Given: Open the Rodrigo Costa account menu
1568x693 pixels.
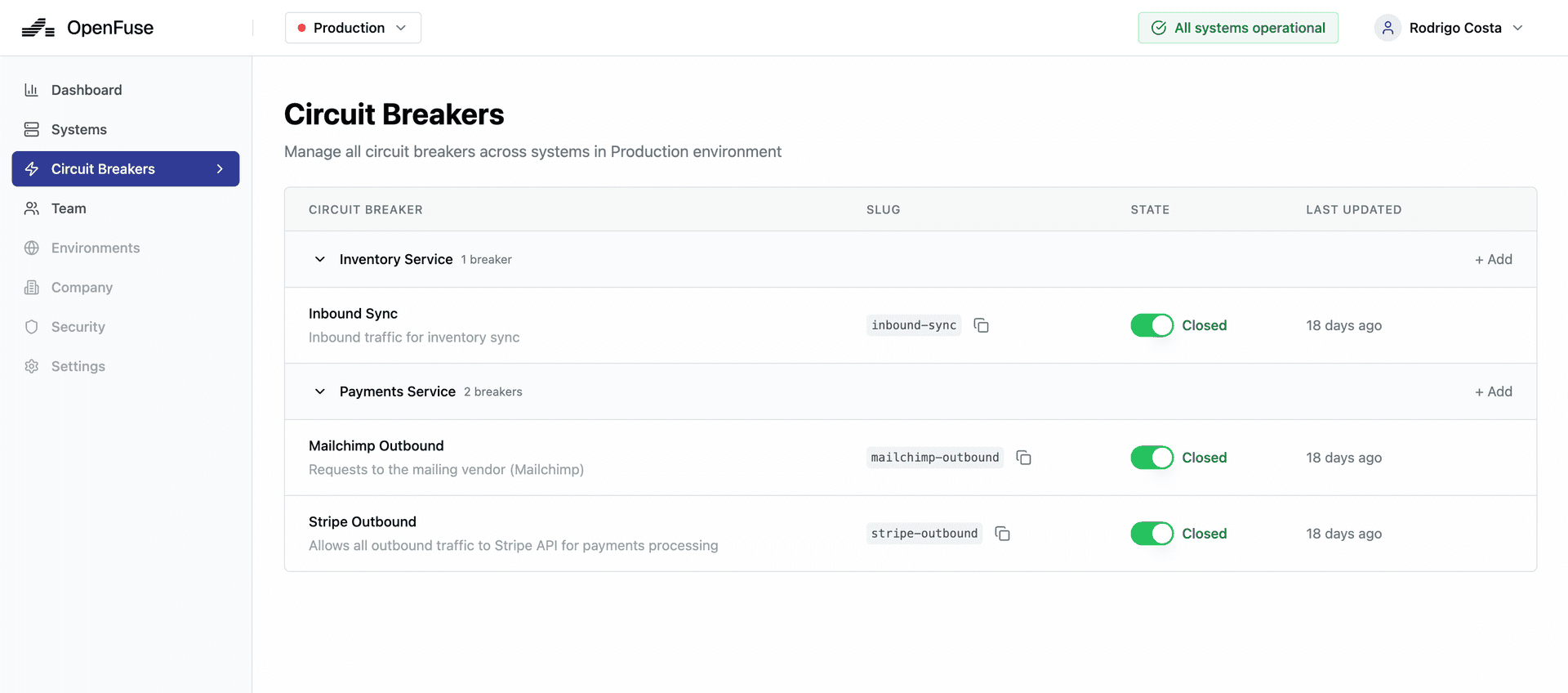Looking at the screenshot, I should pyautogui.click(x=1455, y=28).
